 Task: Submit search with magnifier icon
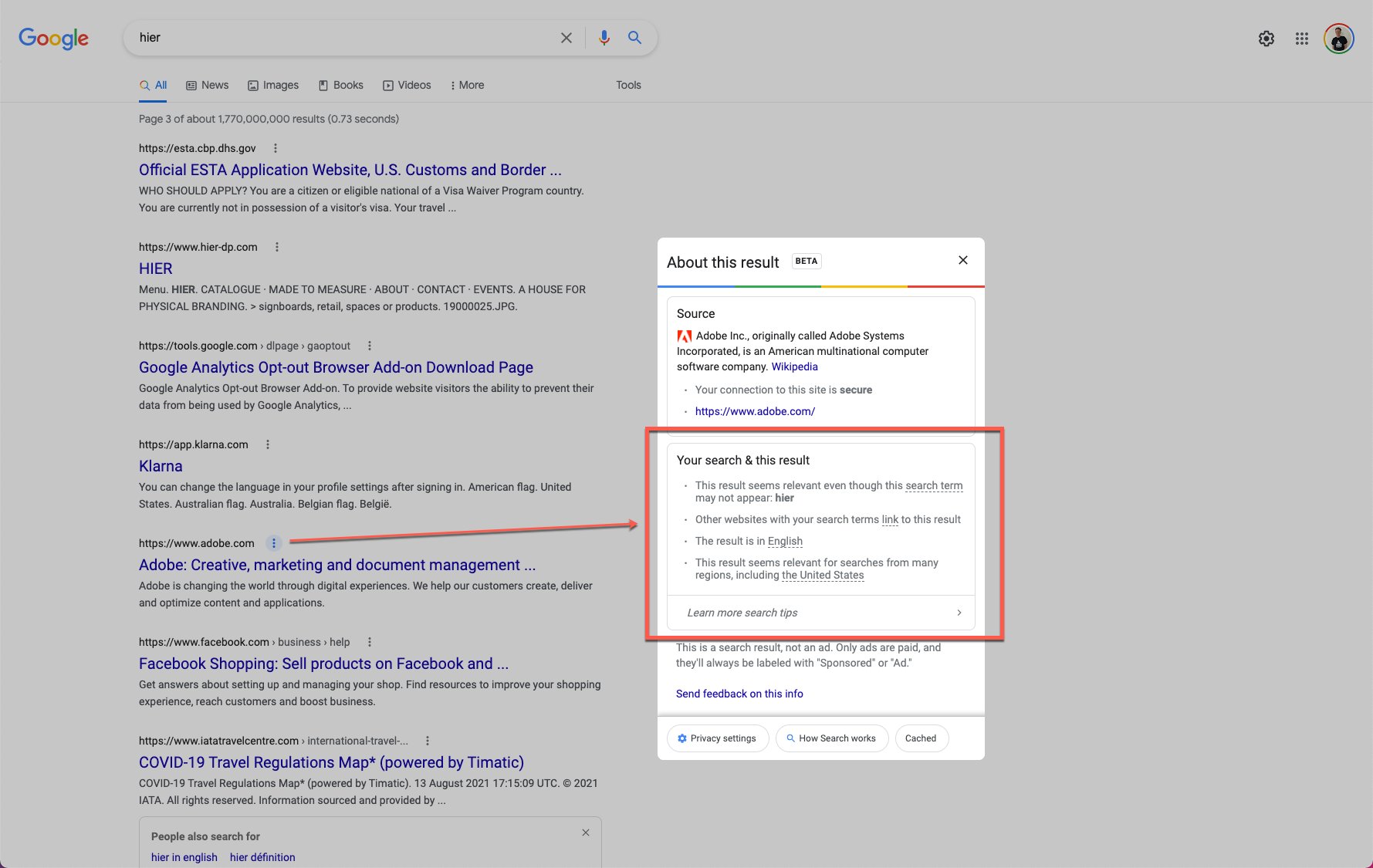(634, 38)
